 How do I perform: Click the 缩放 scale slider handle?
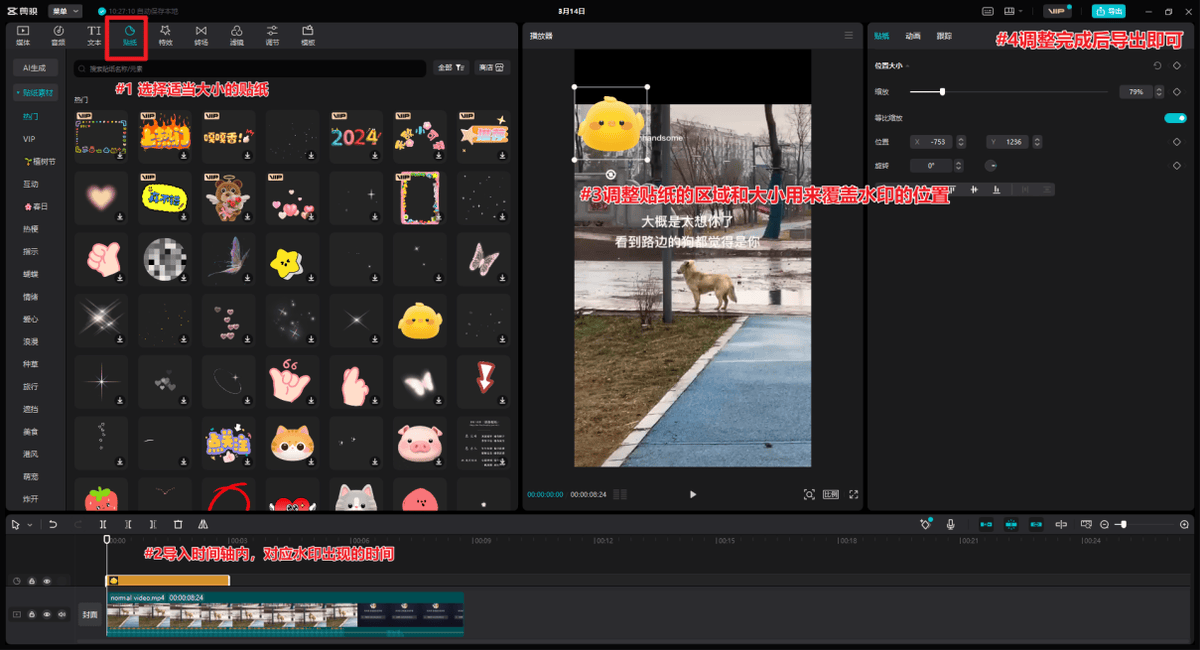942,92
